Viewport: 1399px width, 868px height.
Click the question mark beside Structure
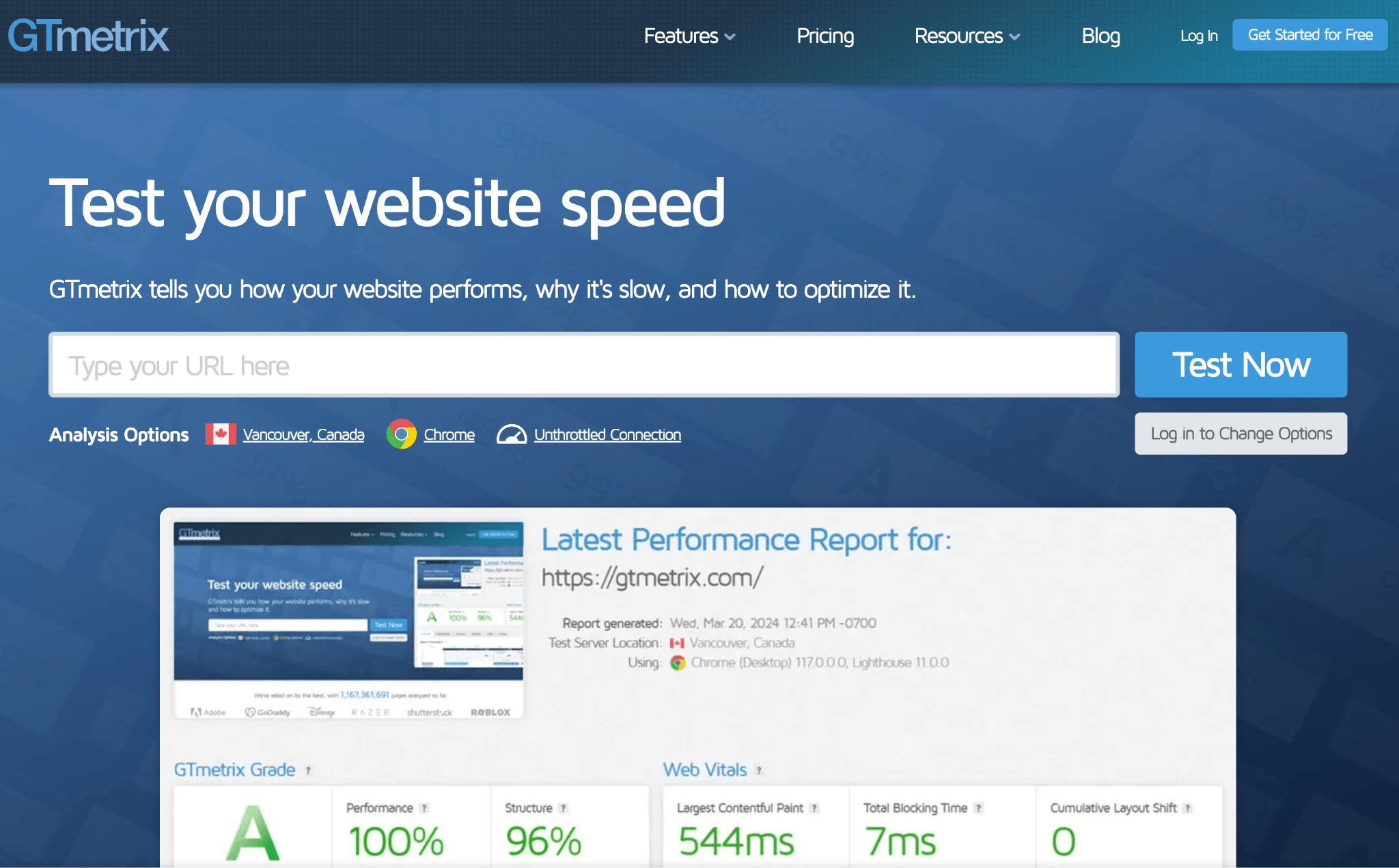point(564,807)
